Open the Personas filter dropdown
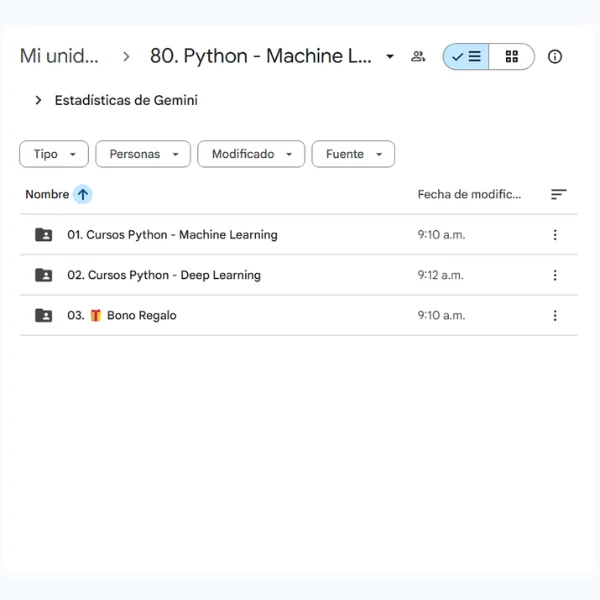This screenshot has width=600, height=600. (x=143, y=154)
